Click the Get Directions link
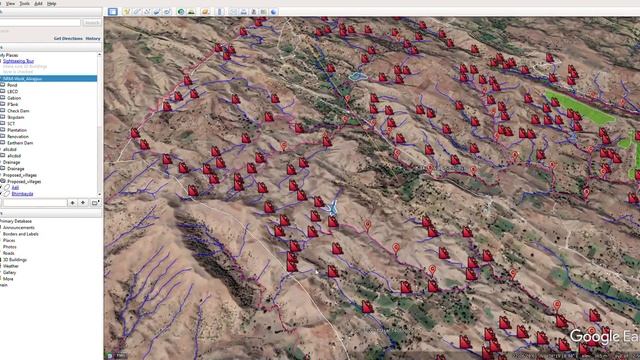Viewport: 640px width, 360px height. click(68, 38)
